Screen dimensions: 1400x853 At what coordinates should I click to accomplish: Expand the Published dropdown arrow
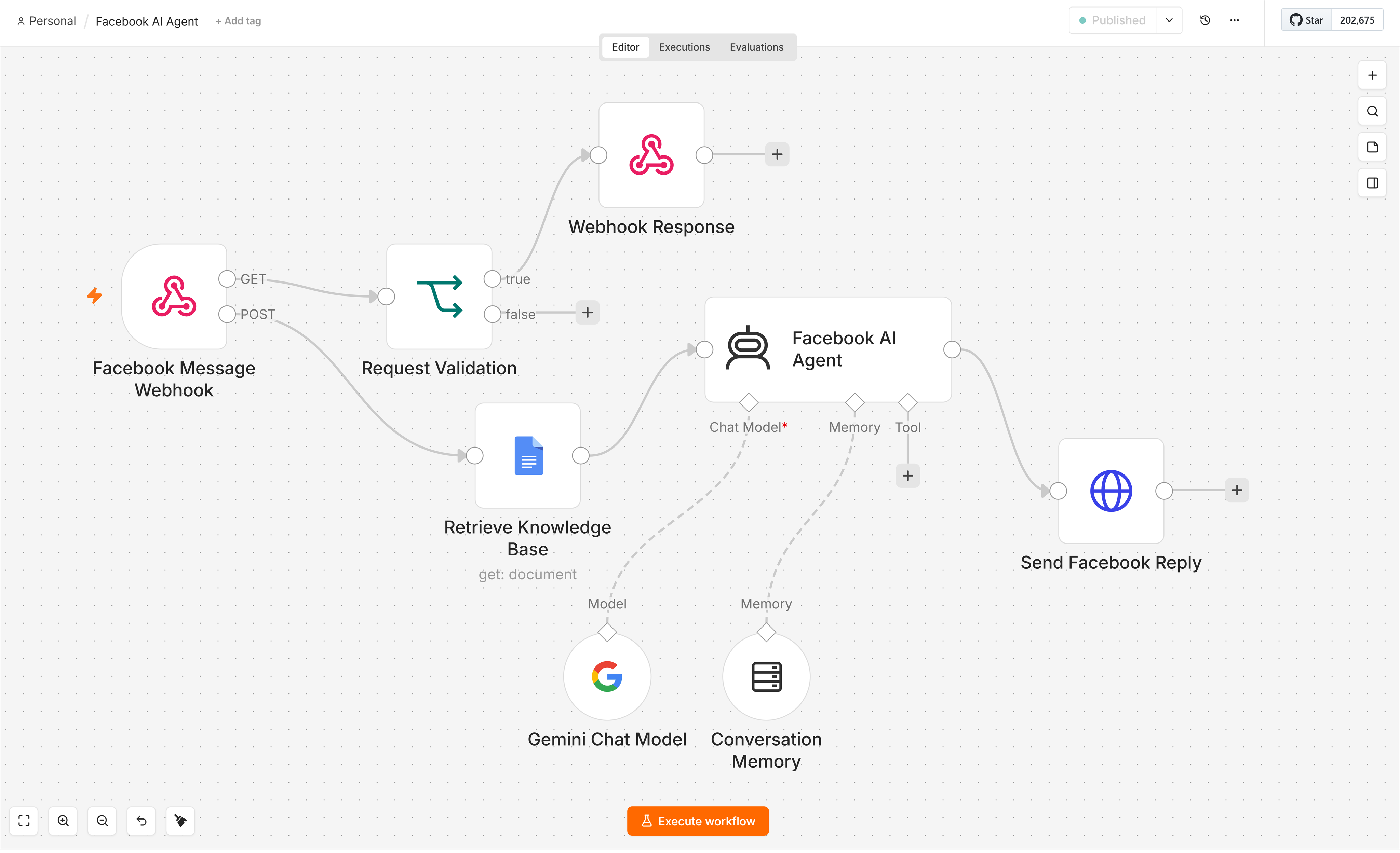[1169, 20]
